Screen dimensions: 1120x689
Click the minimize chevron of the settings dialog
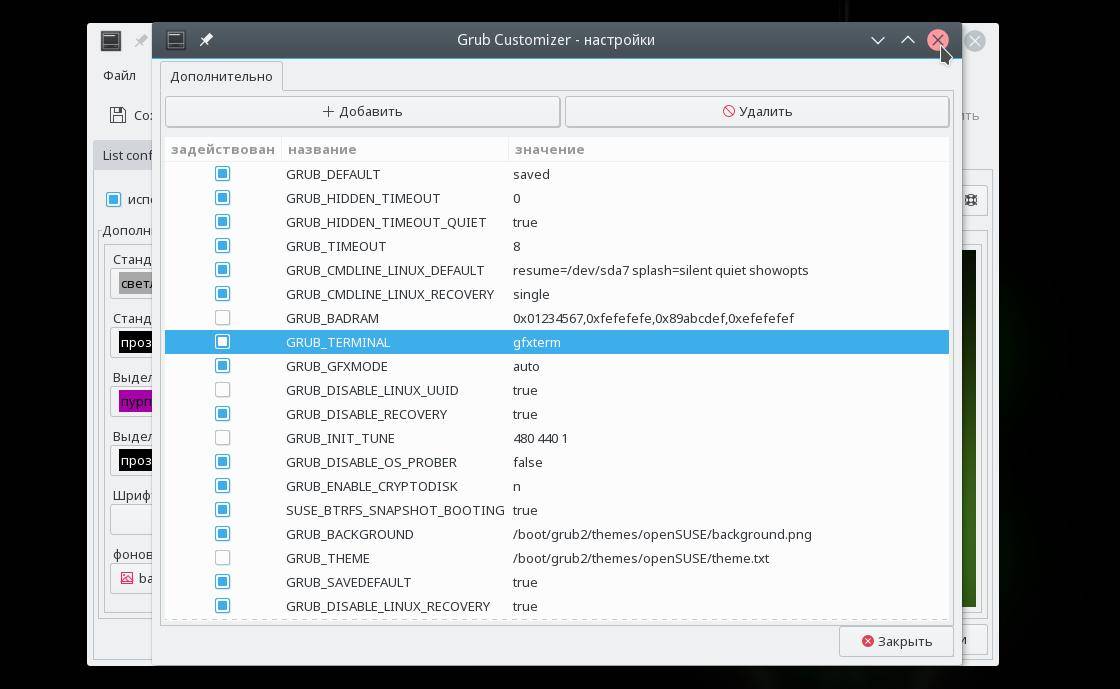pyautogui.click(x=878, y=40)
